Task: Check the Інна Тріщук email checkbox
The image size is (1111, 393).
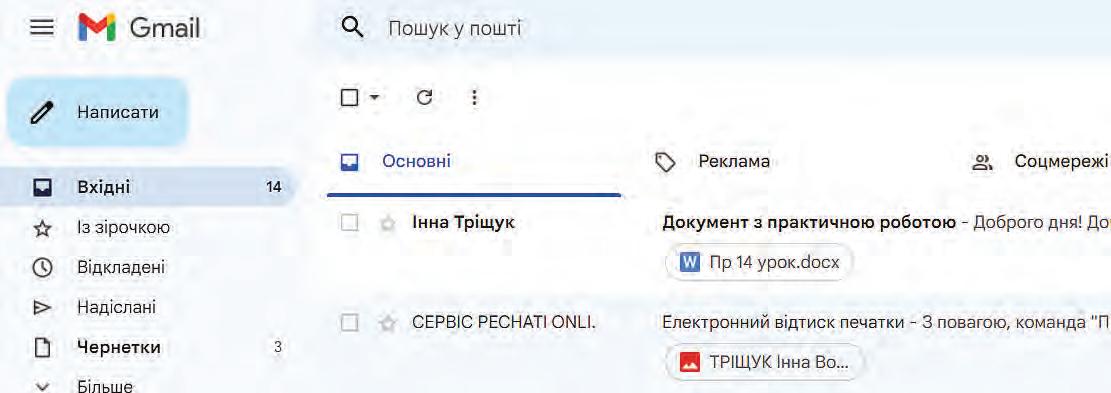Action: tap(349, 223)
